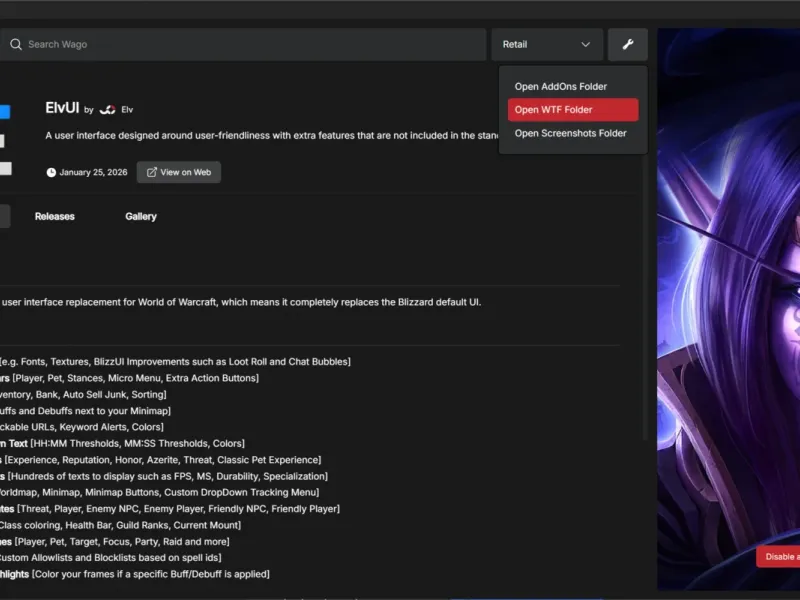Open View on Web link
Viewport: 800px width, 600px height.
click(x=179, y=172)
